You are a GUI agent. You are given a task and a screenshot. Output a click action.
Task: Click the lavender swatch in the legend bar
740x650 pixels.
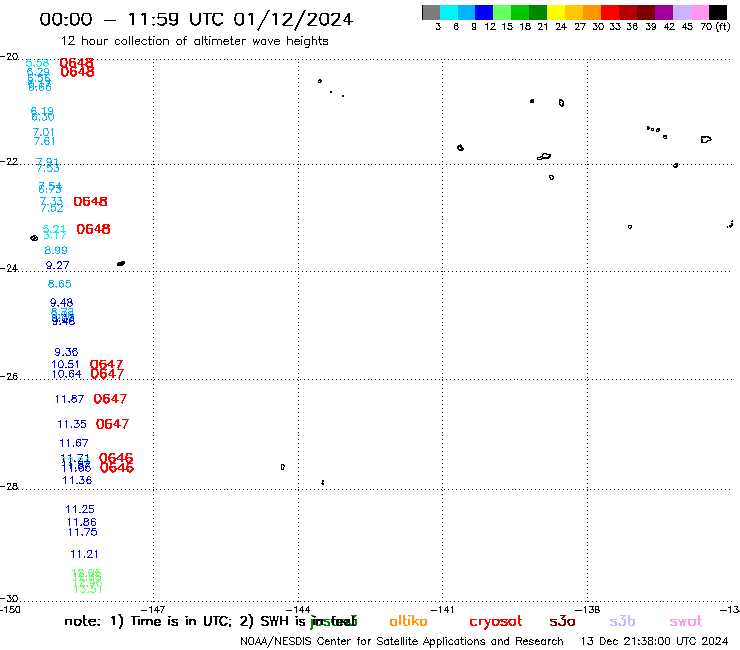pyautogui.click(x=681, y=12)
